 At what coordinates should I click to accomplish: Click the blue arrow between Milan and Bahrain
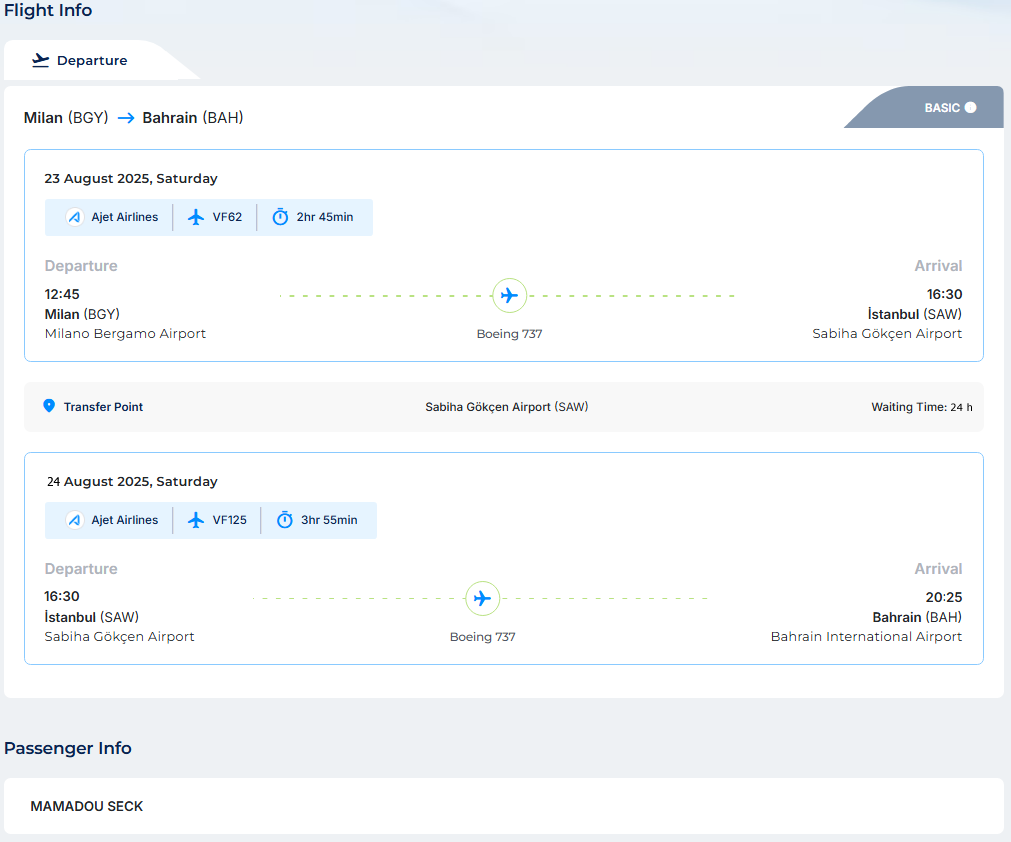[x=125, y=118]
